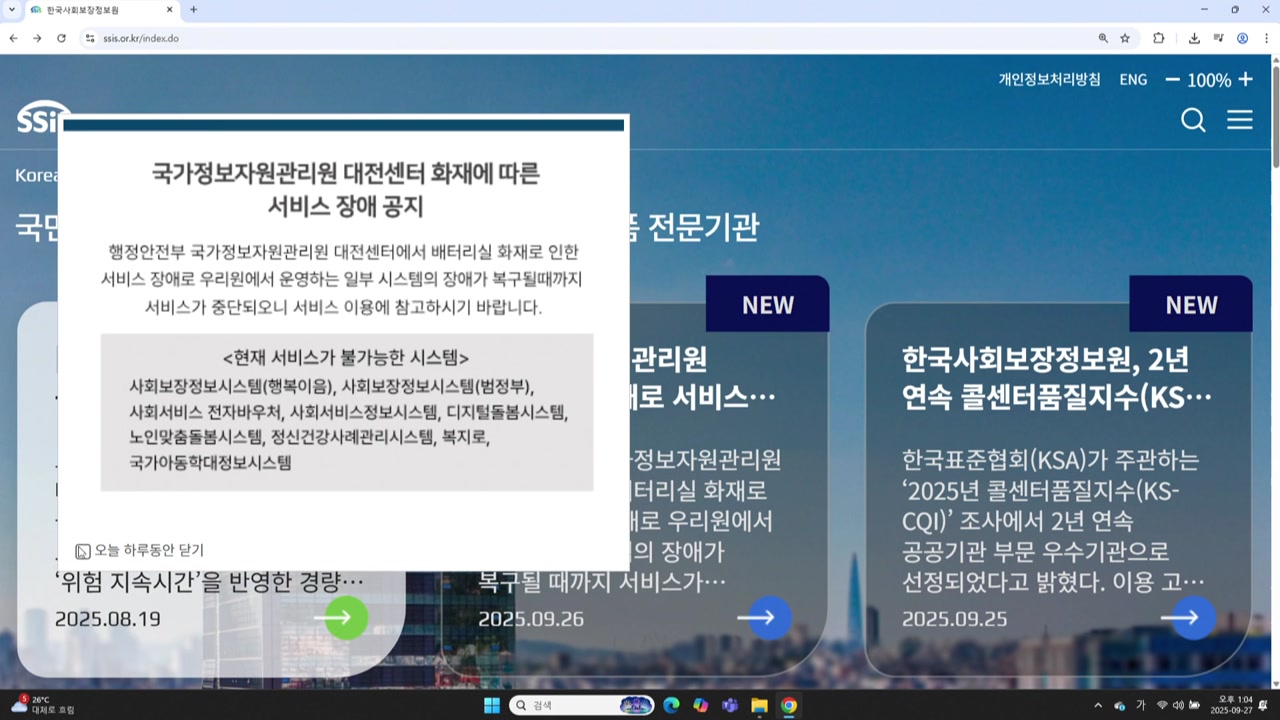This screenshot has width=1280, height=720.
Task: Open the 개인정보처리방침 link
Action: [x=1049, y=79]
